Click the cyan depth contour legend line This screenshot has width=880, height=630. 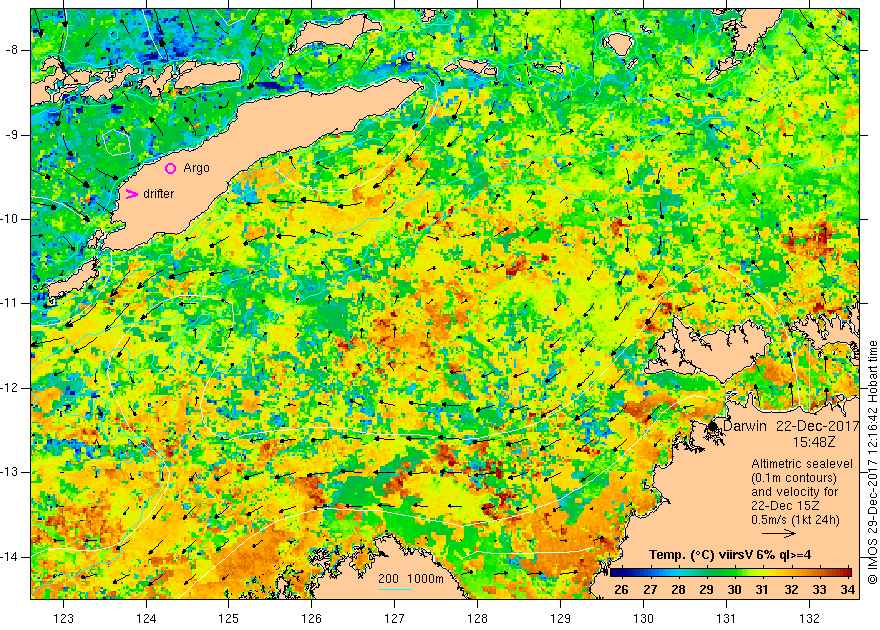395,590
